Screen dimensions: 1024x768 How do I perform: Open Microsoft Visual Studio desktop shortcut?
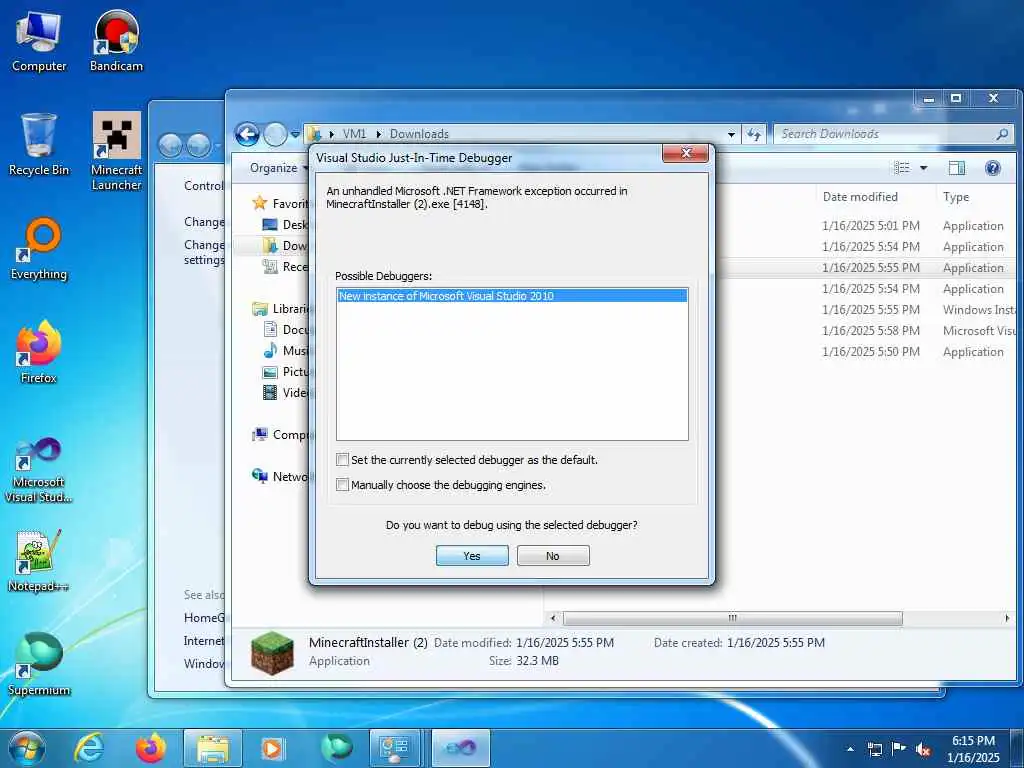point(39,470)
